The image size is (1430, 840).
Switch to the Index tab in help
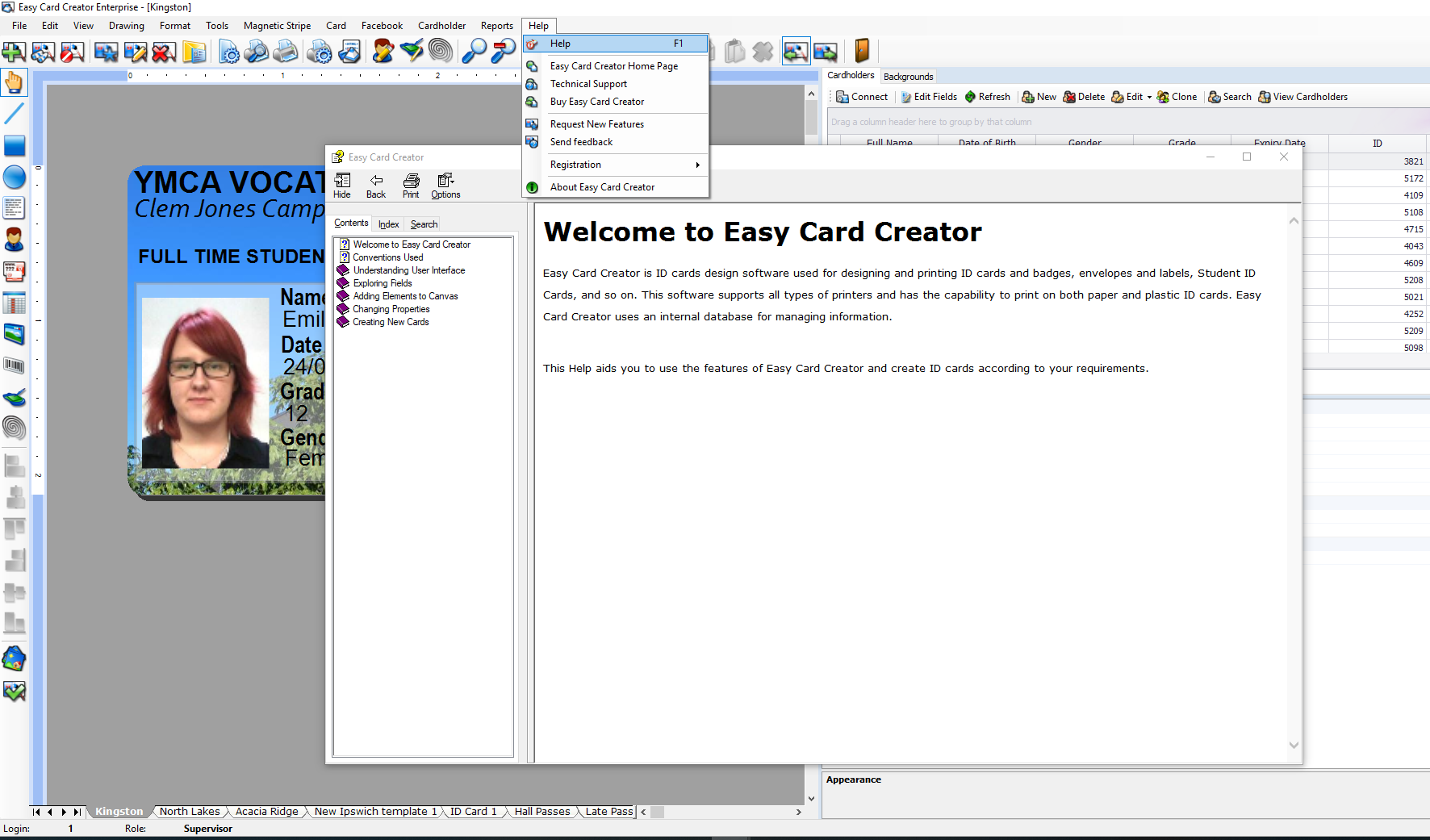coord(388,224)
